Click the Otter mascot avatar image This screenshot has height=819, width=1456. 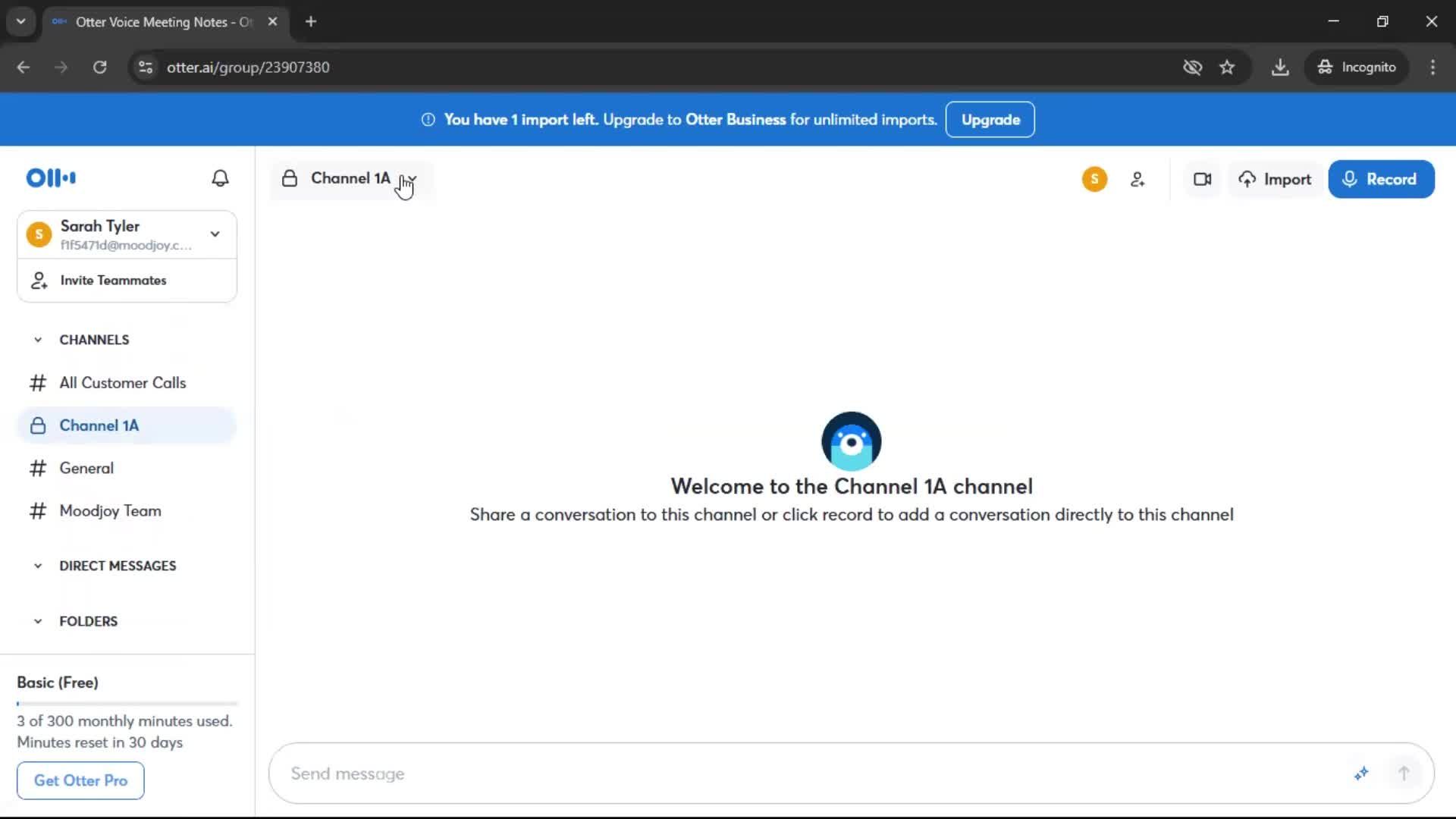pos(852,441)
